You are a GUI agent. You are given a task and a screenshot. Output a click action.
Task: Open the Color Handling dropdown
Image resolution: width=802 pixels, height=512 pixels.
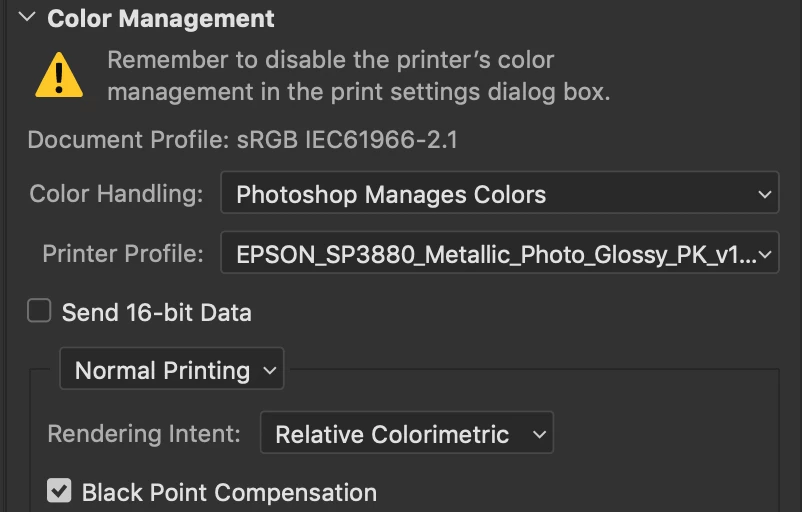[498, 194]
